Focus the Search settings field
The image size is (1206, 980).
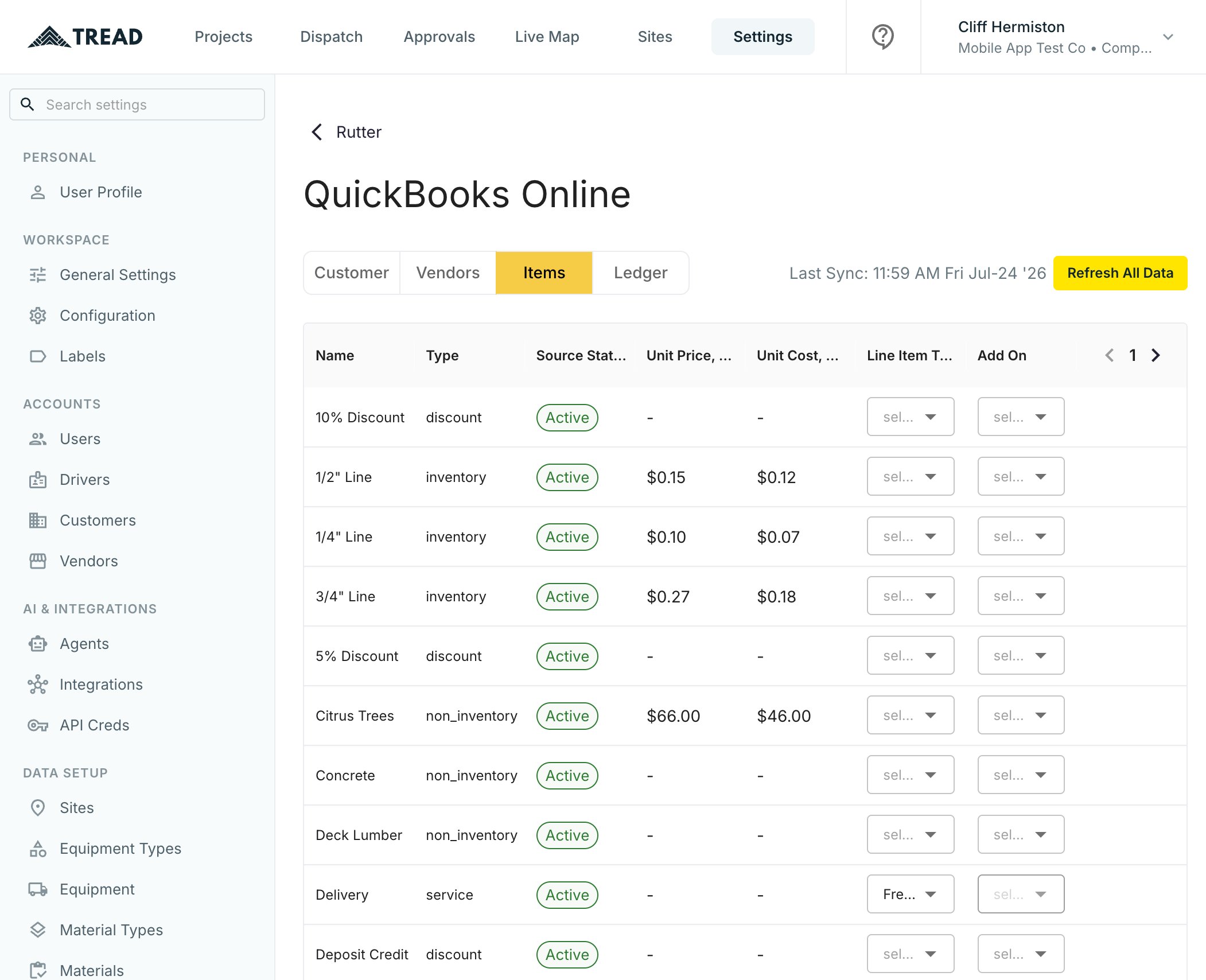(x=137, y=104)
